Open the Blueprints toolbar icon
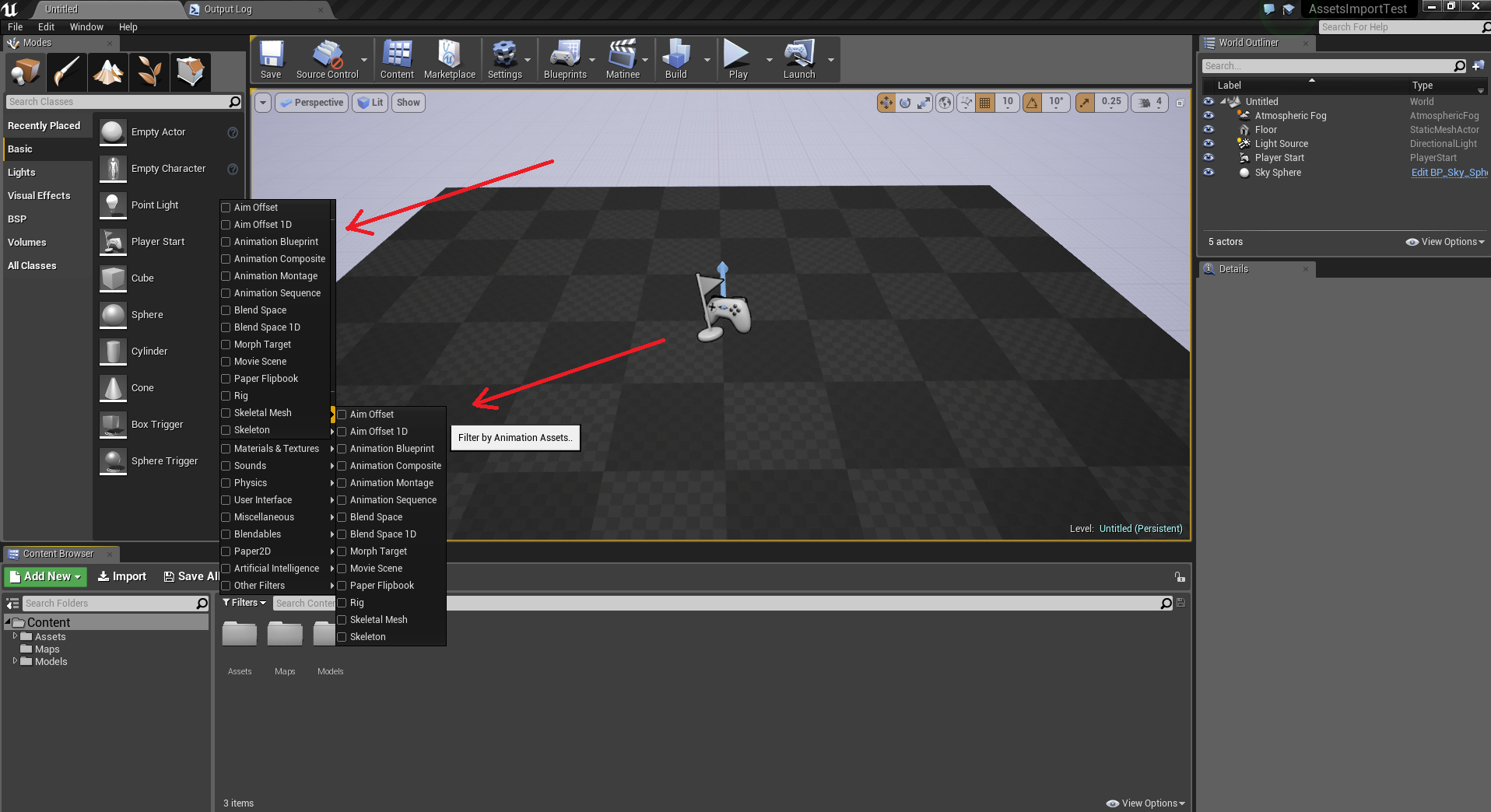This screenshot has width=1491, height=812. tap(565, 59)
